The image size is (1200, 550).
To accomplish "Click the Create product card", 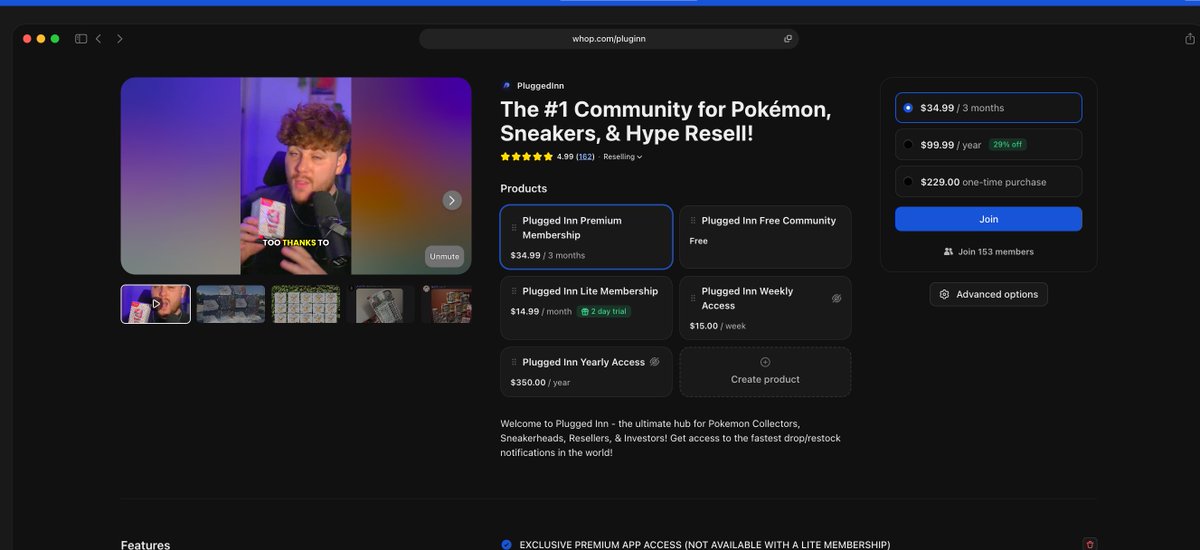I will click(766, 371).
